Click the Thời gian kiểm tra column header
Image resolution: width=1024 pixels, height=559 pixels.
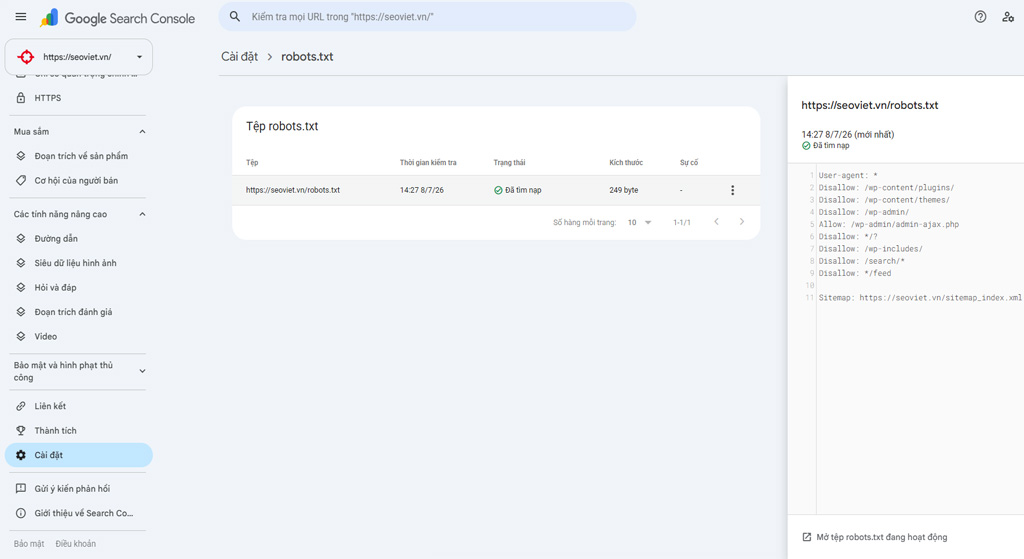[428, 163]
